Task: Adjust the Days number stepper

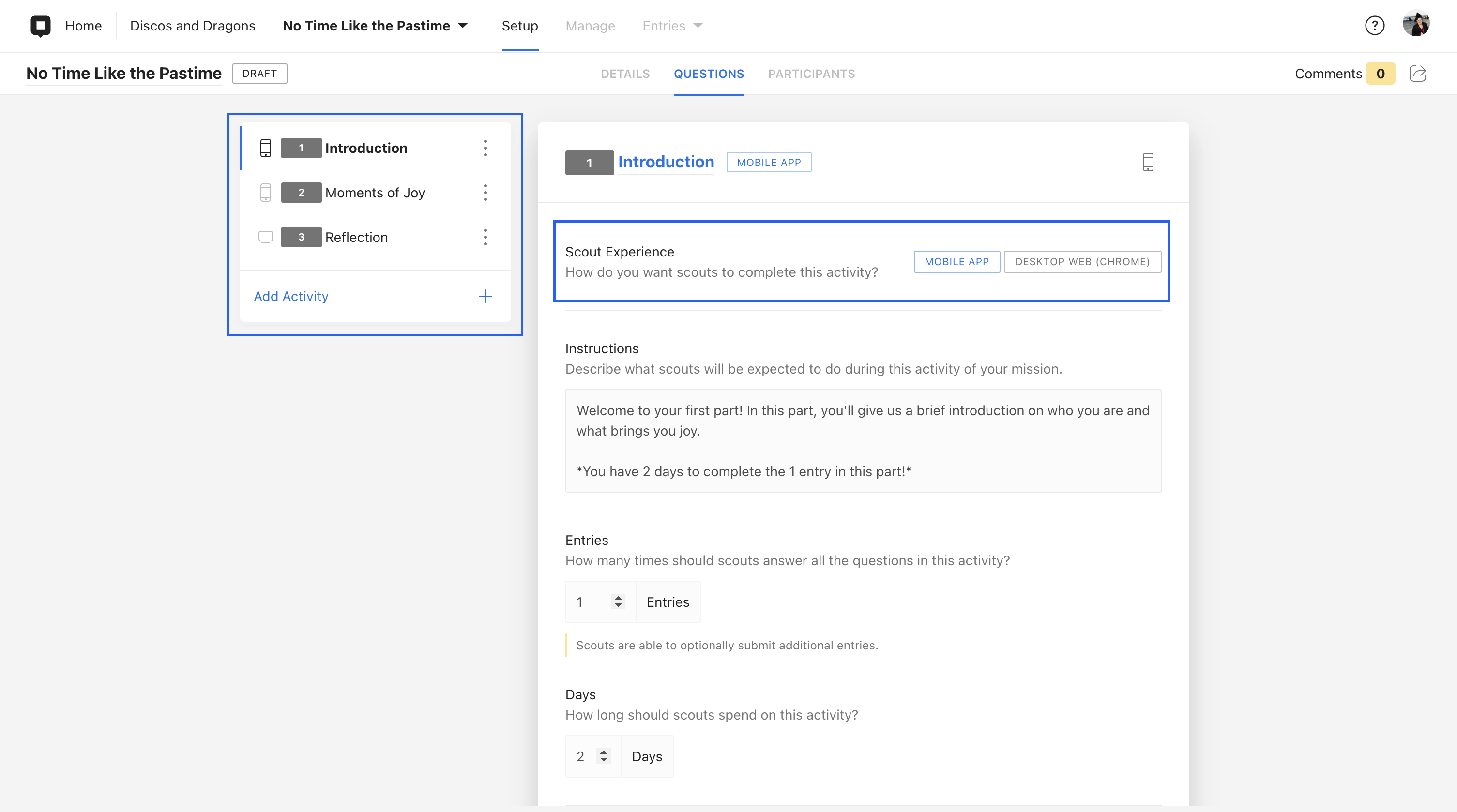Action: pos(604,756)
